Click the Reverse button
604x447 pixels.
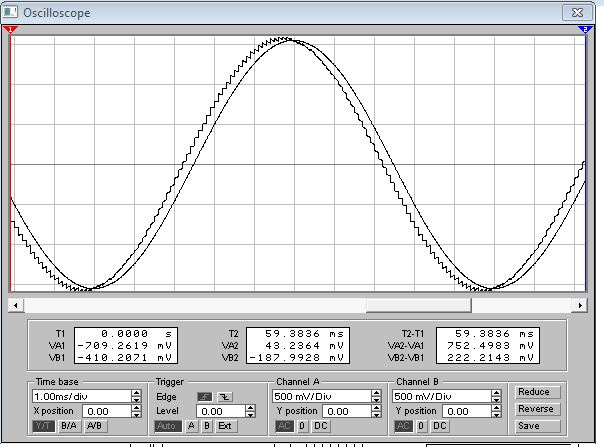click(x=538, y=409)
